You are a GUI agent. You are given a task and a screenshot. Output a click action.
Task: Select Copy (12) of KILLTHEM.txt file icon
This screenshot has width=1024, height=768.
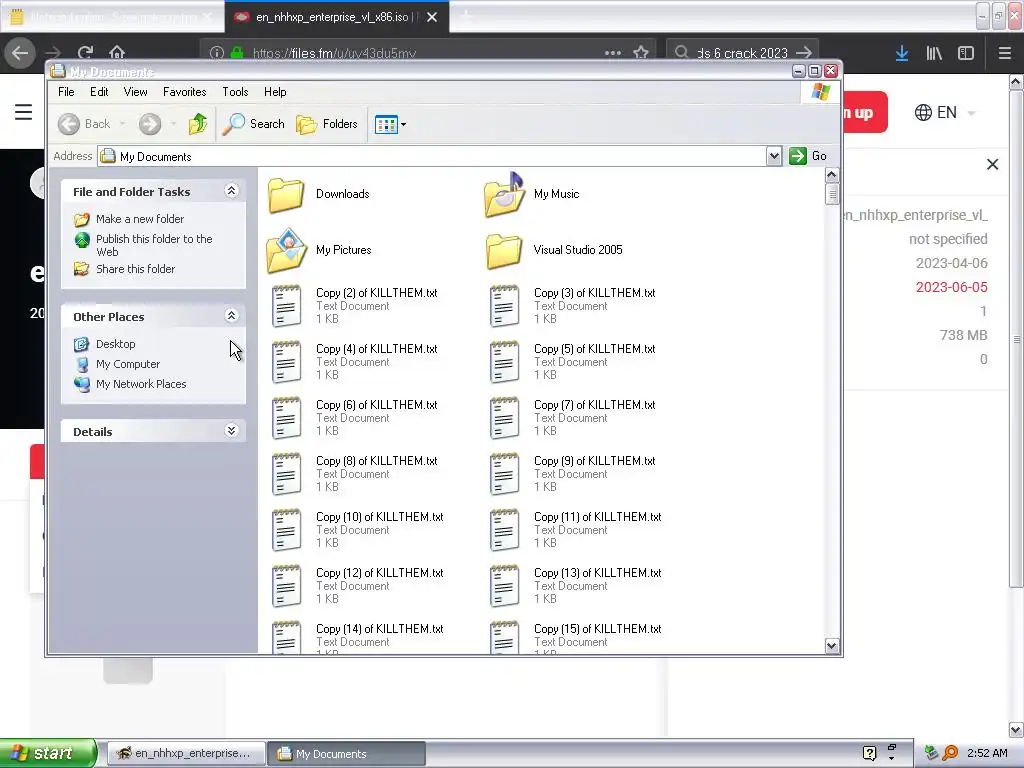pyautogui.click(x=286, y=586)
